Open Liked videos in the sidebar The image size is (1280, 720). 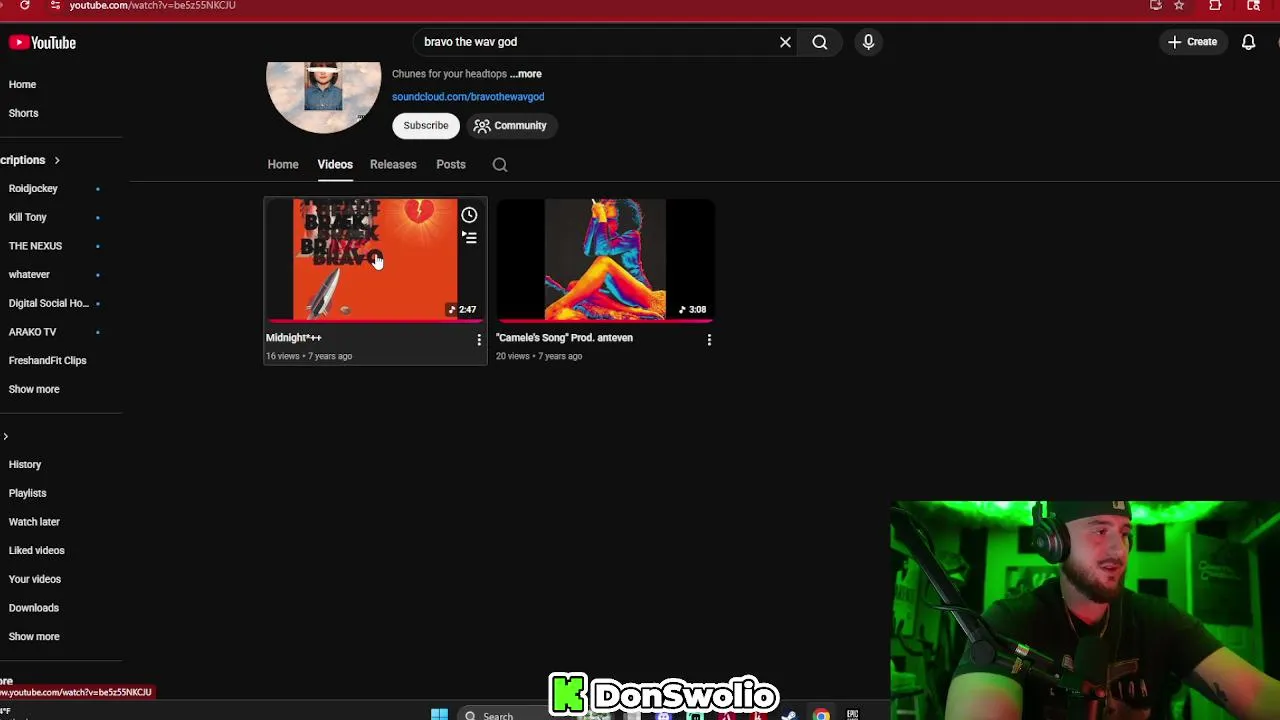36,550
